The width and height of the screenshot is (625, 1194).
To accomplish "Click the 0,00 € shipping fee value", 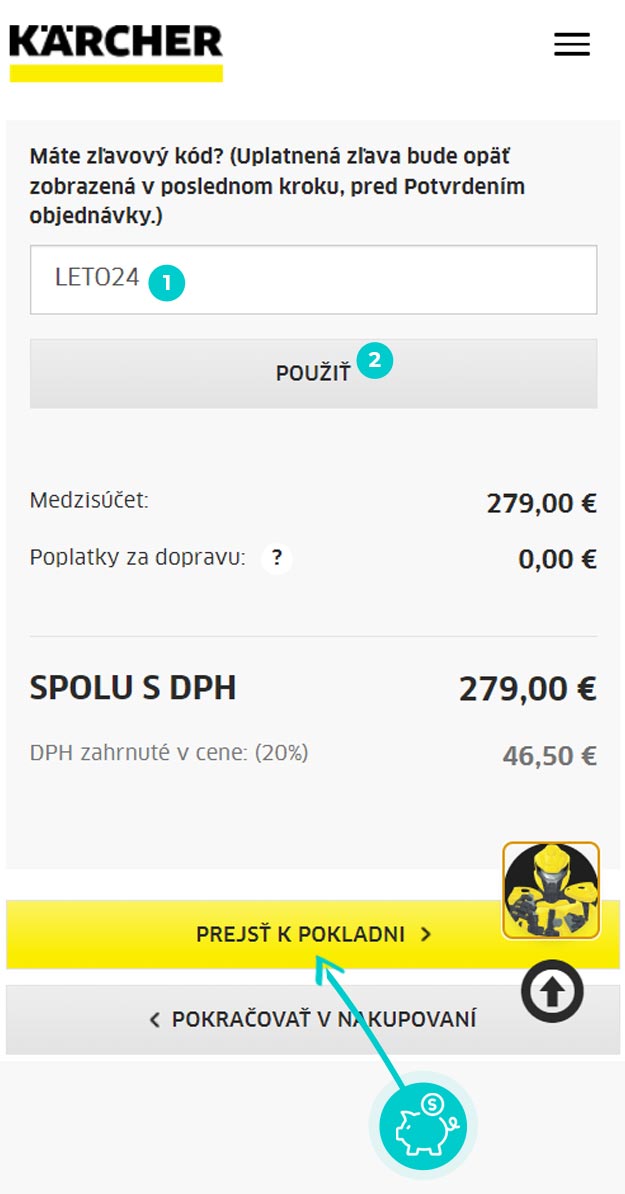I will pyautogui.click(x=558, y=560).
